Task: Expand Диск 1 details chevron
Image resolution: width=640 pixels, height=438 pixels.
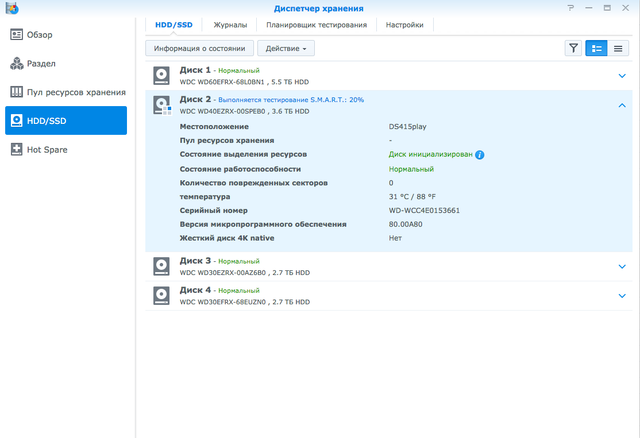Action: click(622, 76)
